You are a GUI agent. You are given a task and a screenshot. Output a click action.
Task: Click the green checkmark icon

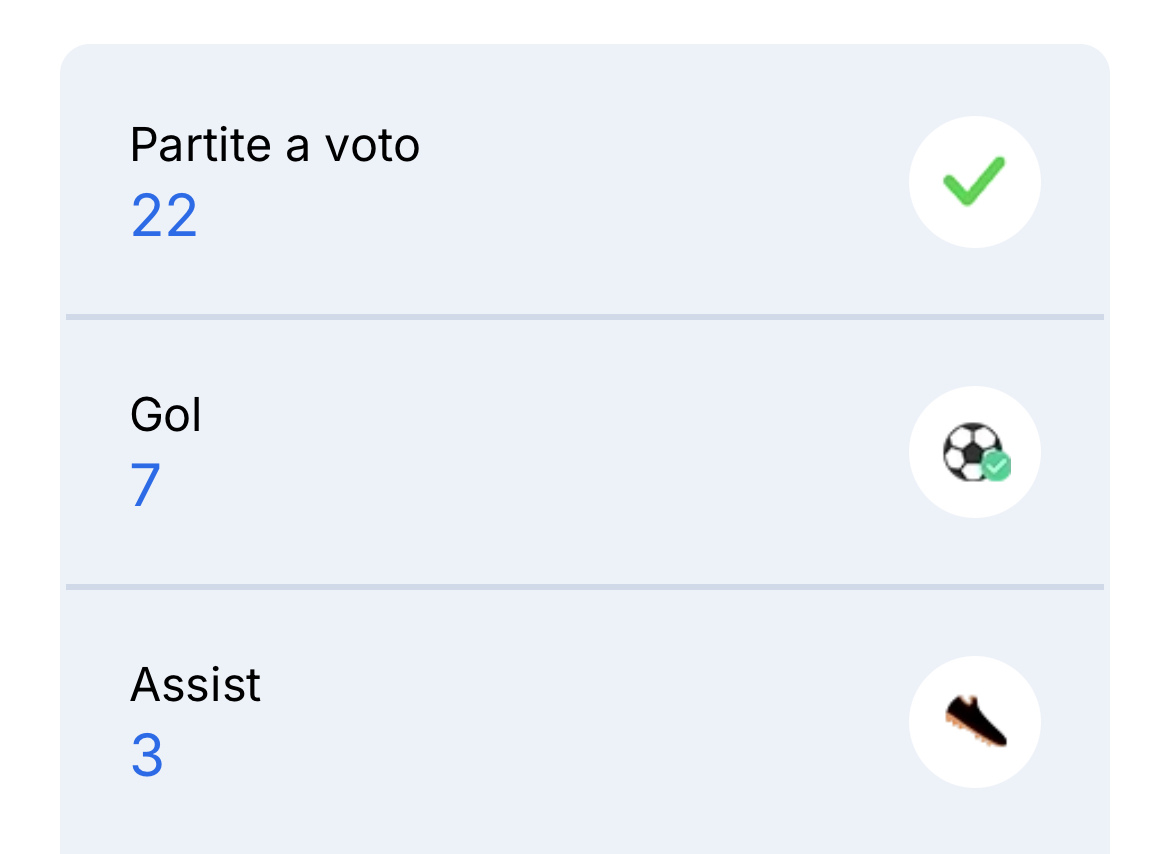[974, 181]
